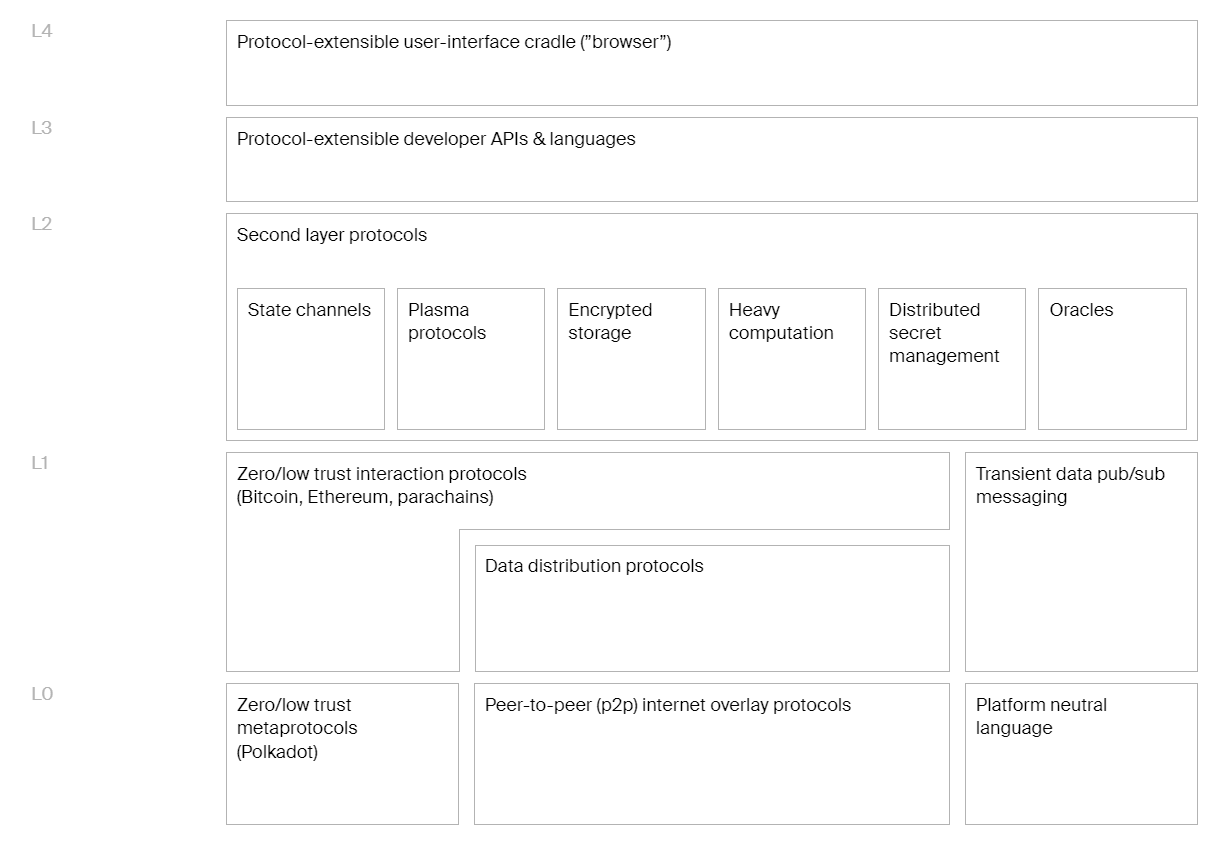Viewport: 1227px width, 860px height.
Task: Click the L3 layer label
Action: (x=41, y=127)
